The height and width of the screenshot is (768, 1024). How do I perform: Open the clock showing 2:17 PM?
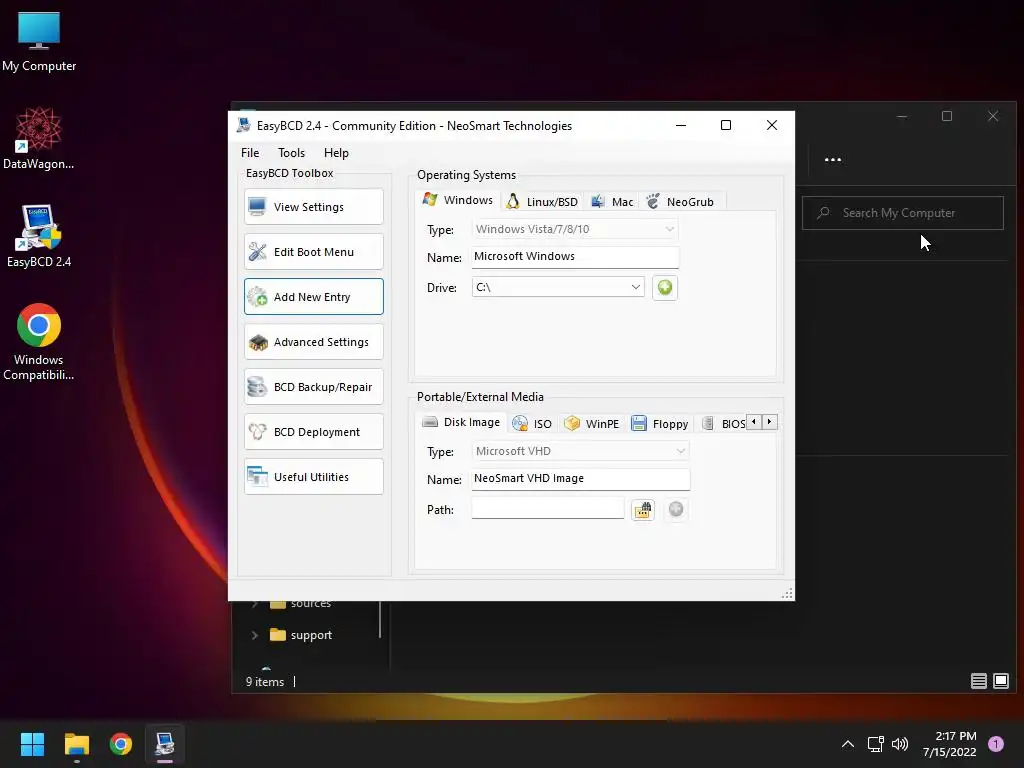click(x=950, y=744)
